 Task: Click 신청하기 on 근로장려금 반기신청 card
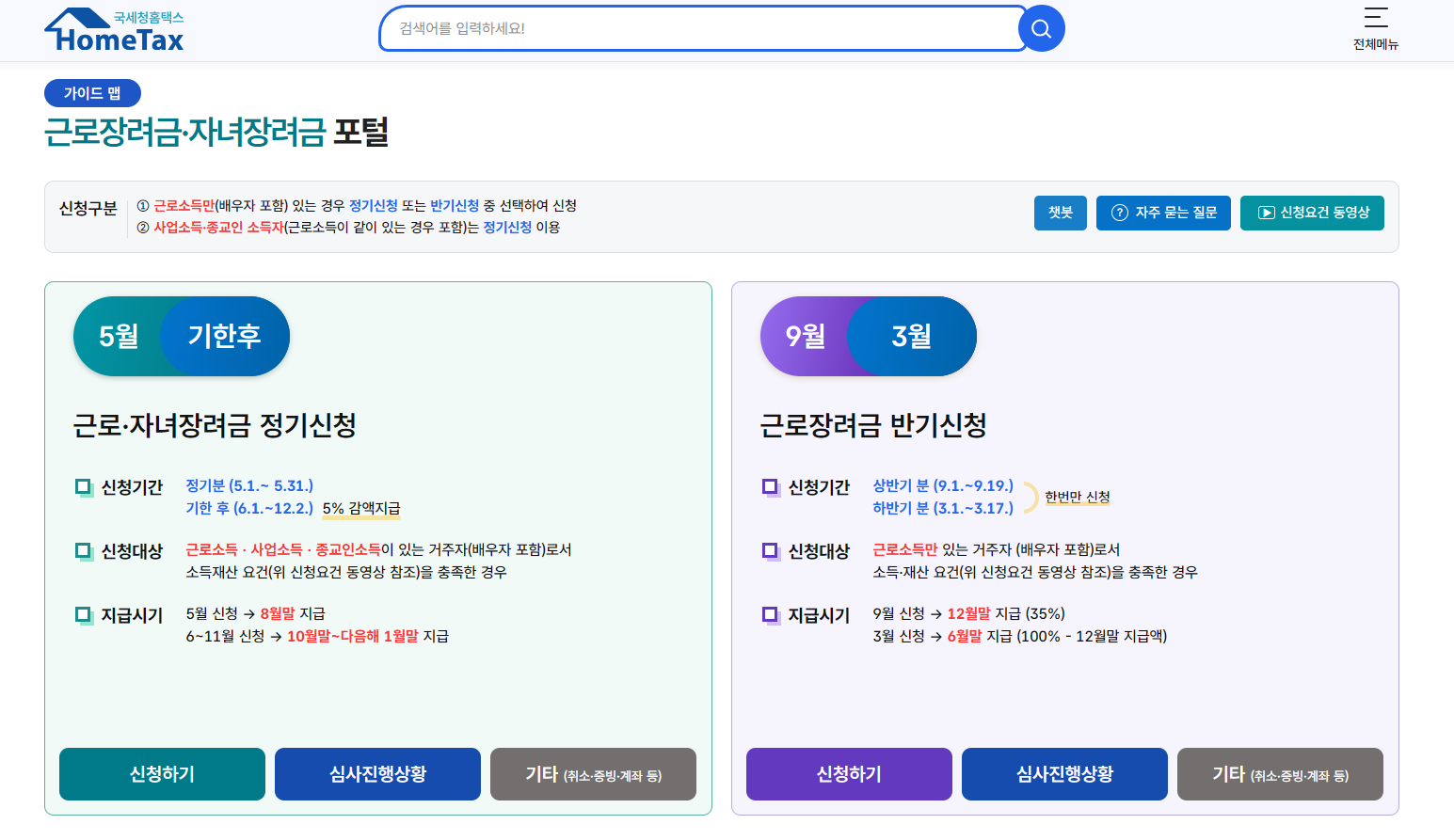849,774
